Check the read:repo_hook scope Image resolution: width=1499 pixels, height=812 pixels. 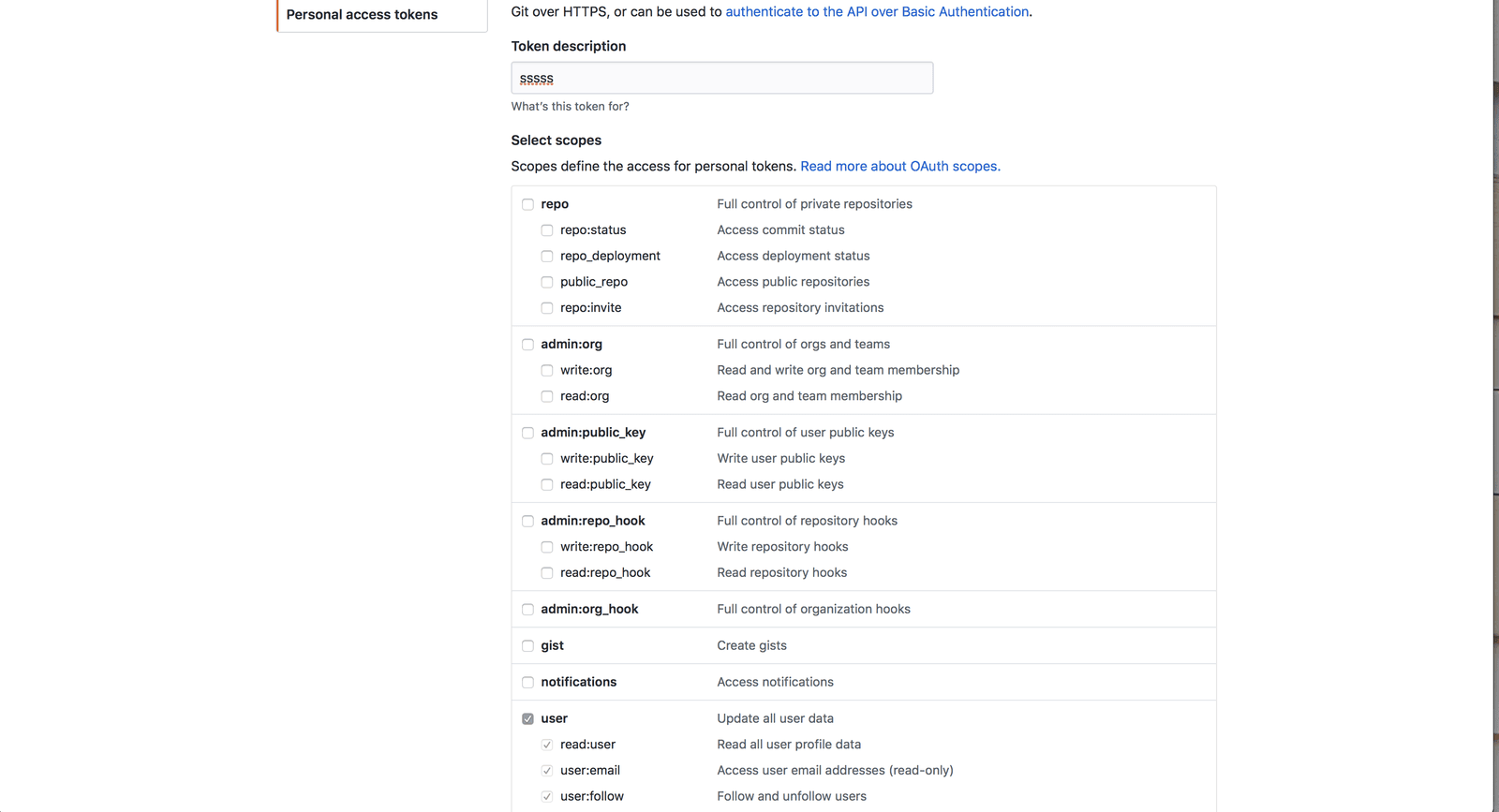(547, 573)
